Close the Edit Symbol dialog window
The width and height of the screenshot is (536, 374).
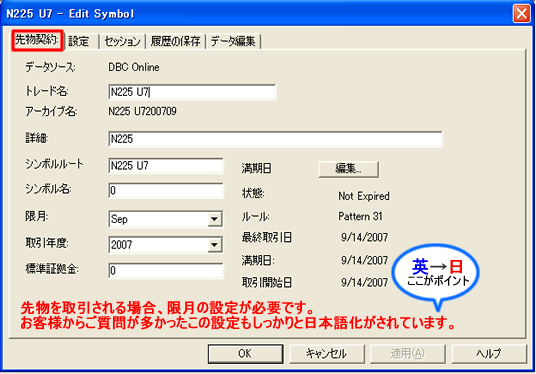[x=521, y=14]
